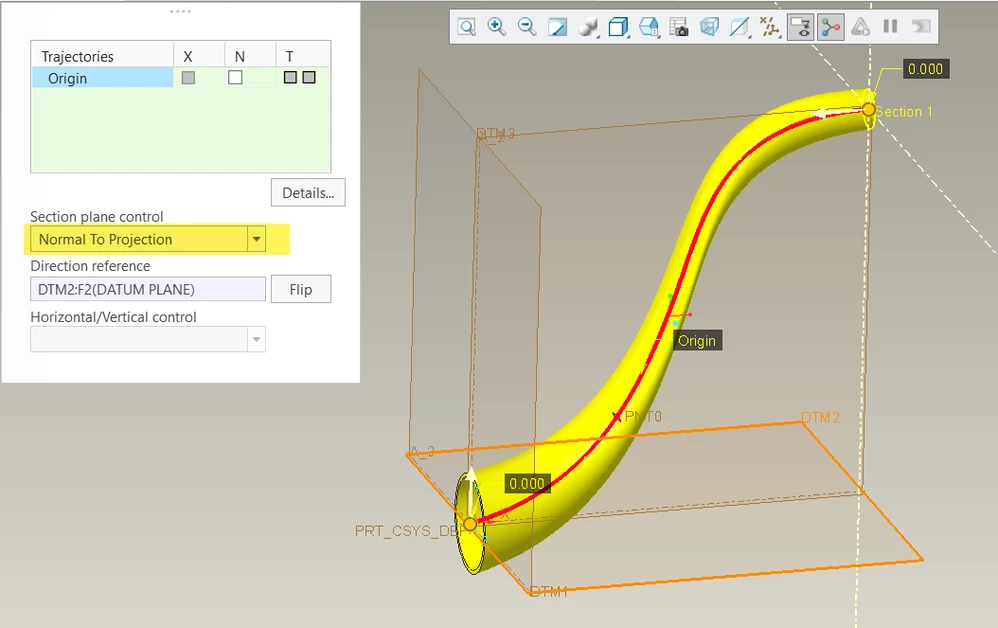Screen dimensions: 998x628
Task: Click the Repaint screen icon
Action: coord(558,27)
